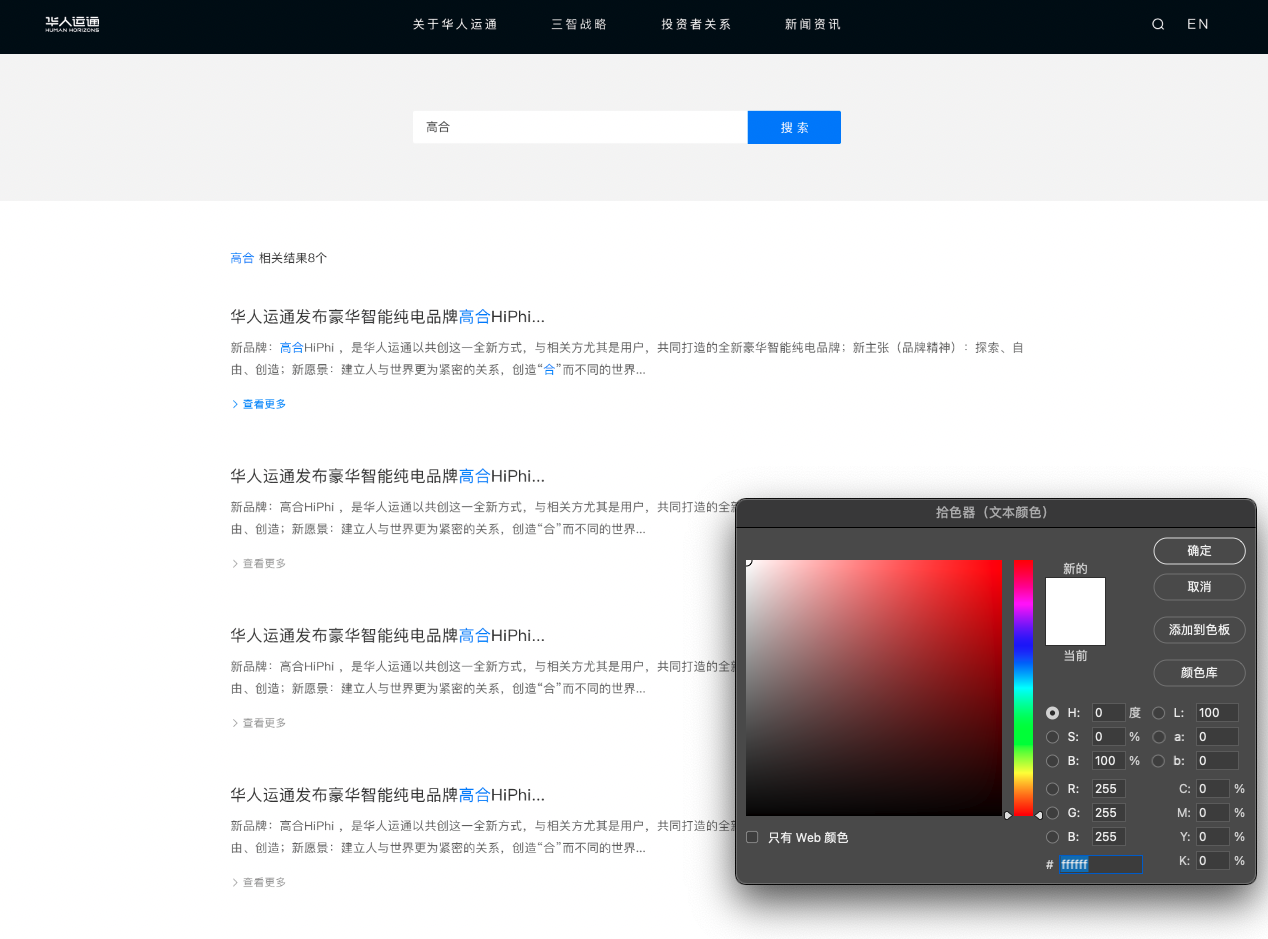Click the Y percent input field
This screenshot has height=939, width=1268.
(x=1213, y=837)
